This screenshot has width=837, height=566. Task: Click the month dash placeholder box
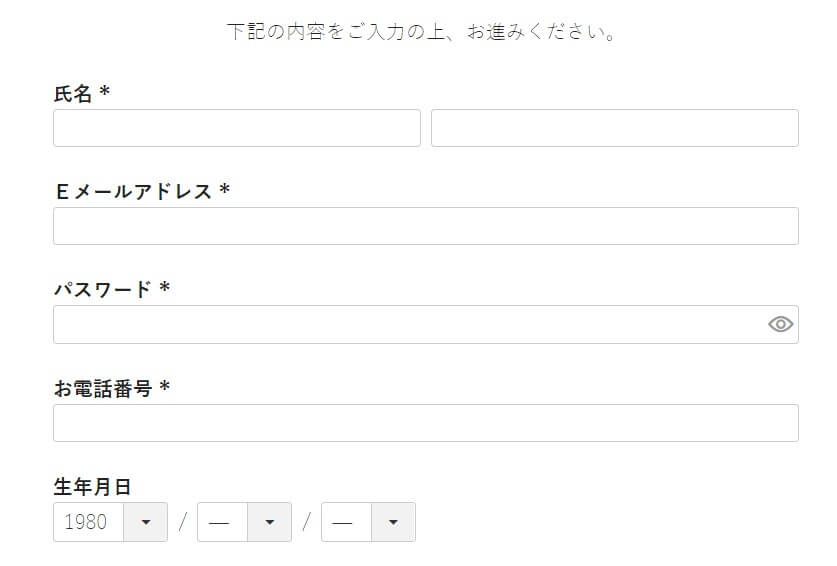[223, 522]
